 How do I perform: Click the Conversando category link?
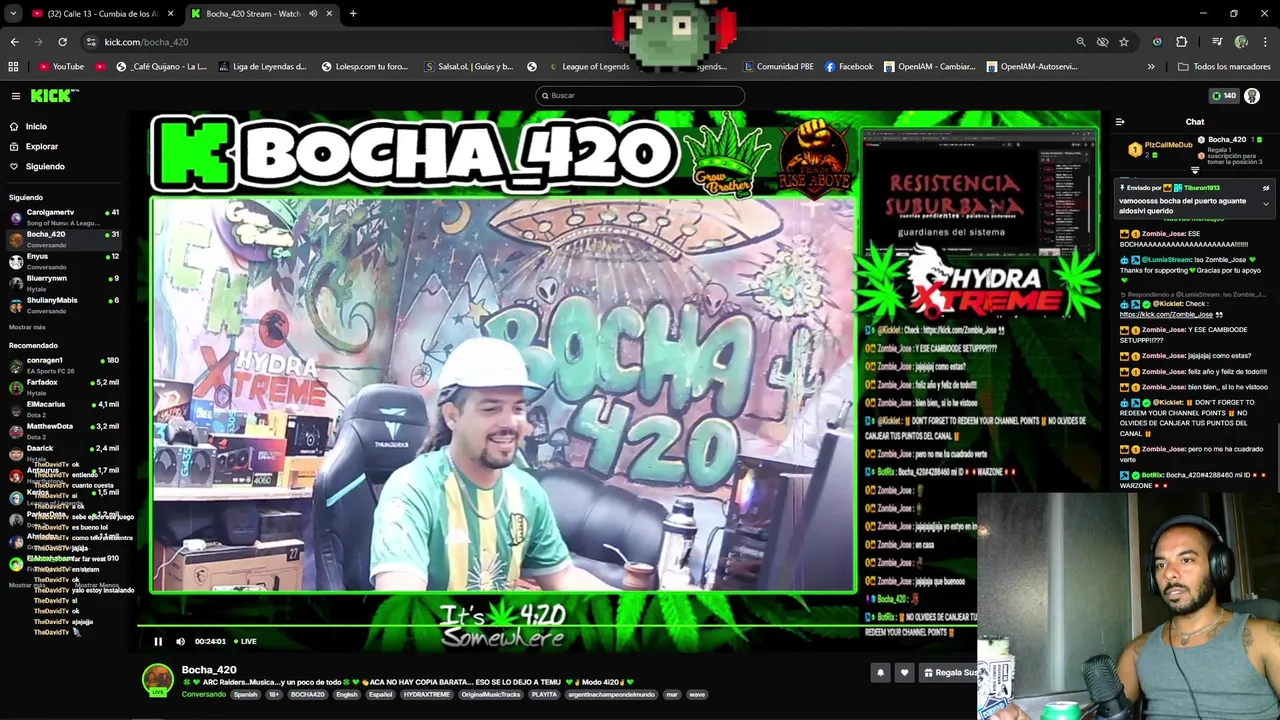click(204, 694)
